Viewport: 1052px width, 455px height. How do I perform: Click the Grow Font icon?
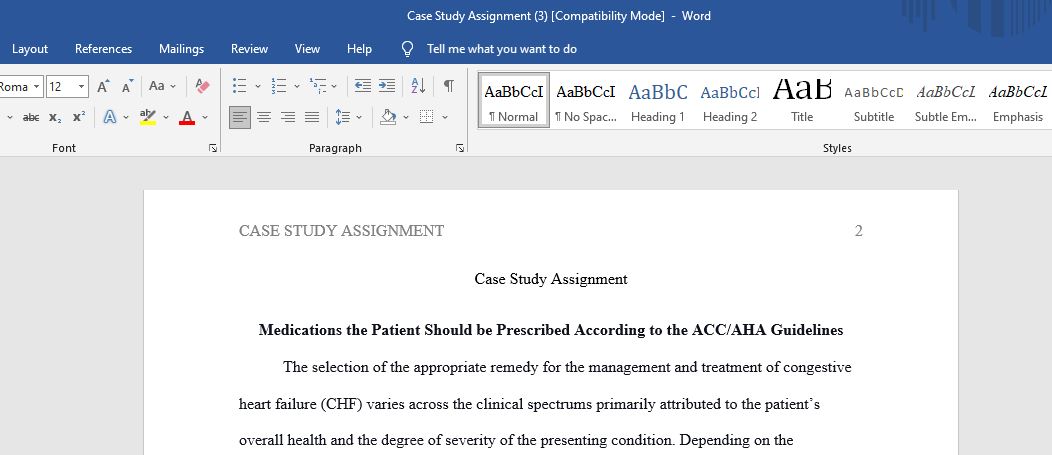pos(103,86)
